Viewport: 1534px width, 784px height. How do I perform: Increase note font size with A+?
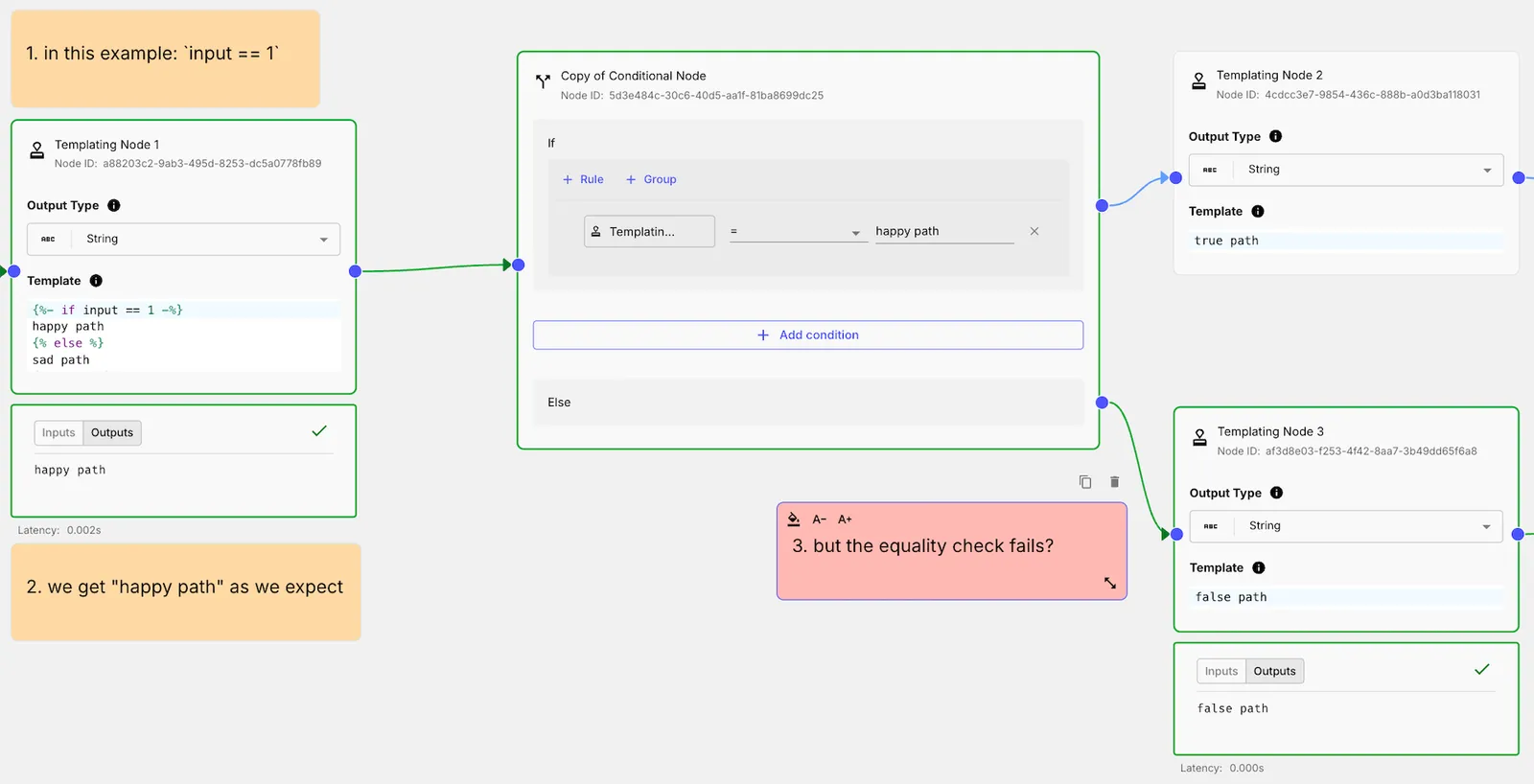point(845,519)
